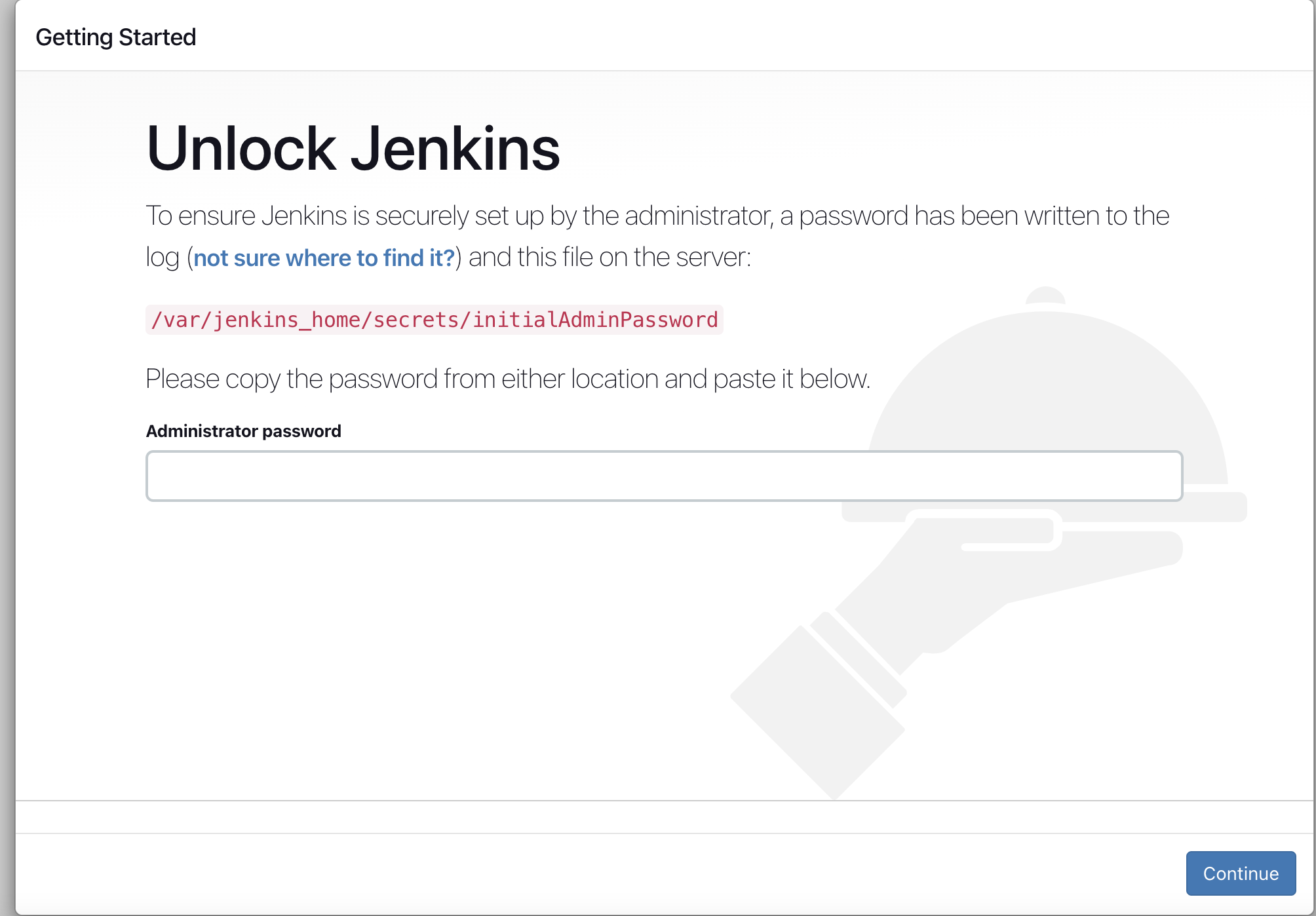Click the Continue button

(x=1240, y=873)
